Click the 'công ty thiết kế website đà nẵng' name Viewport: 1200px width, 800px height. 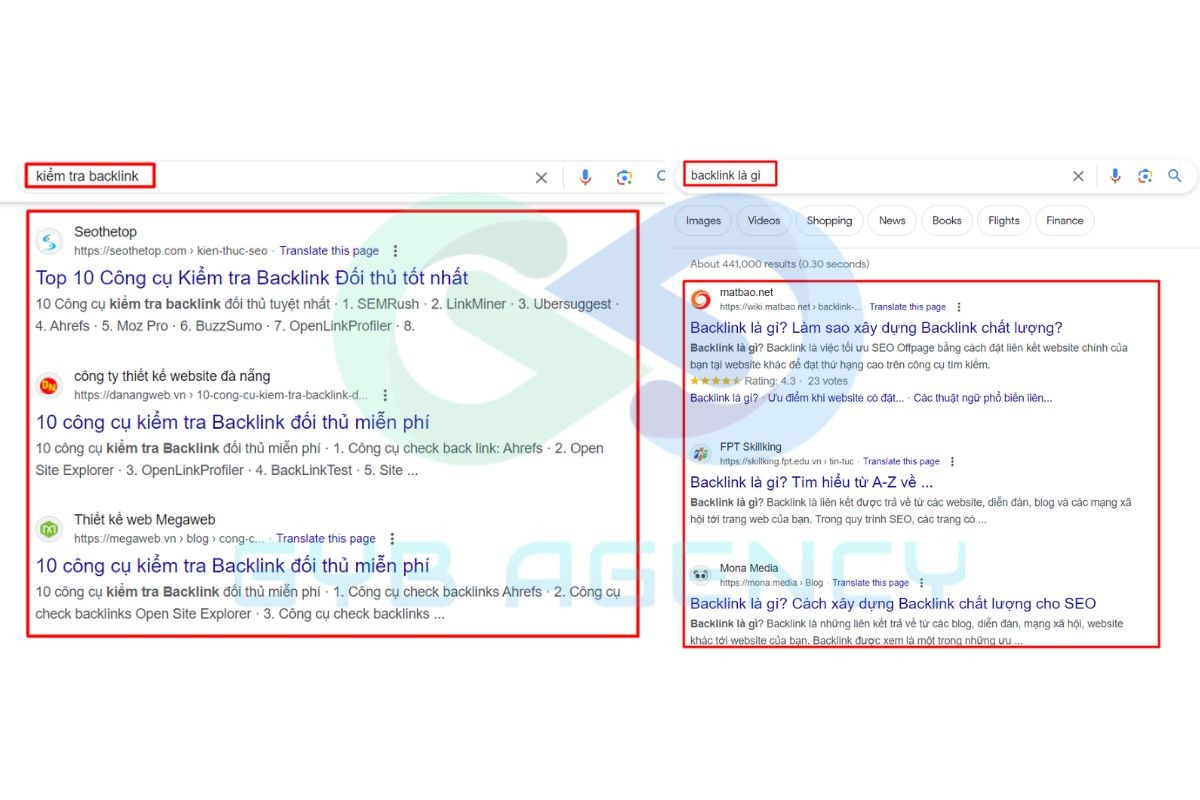click(x=172, y=376)
